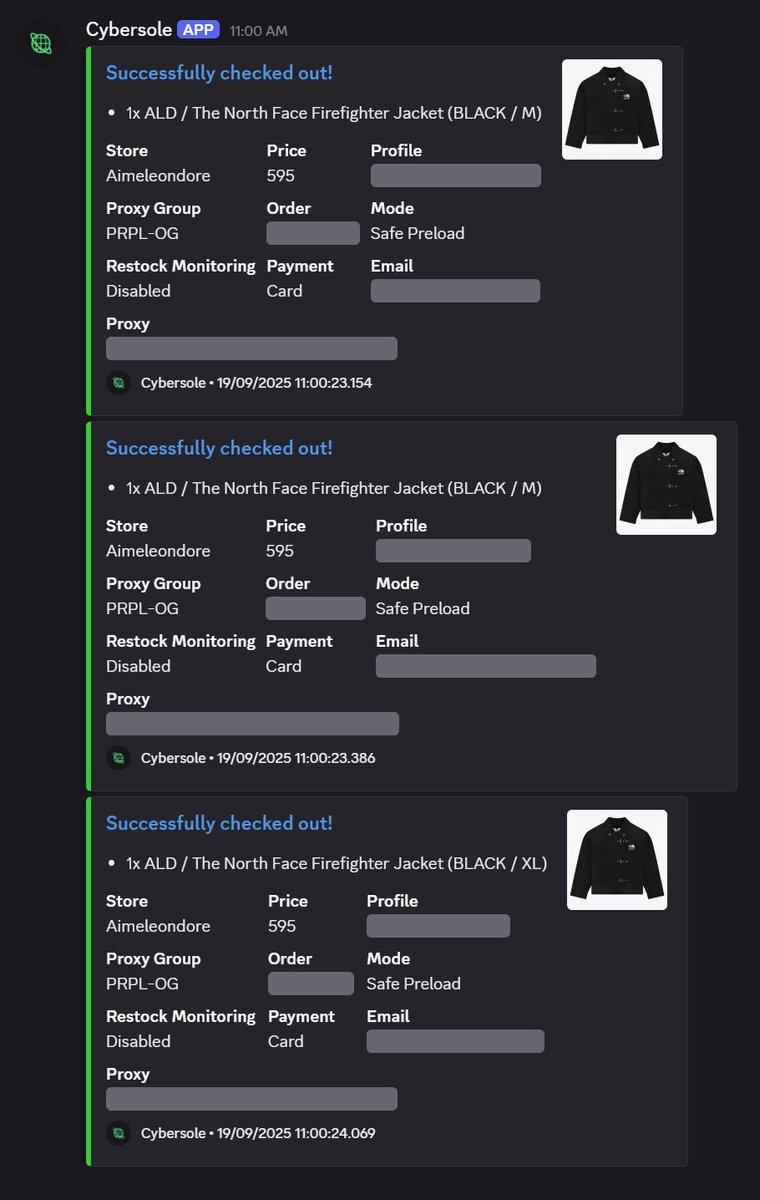Click Disabled restock value in BLACK / XL embed
This screenshot has width=760, height=1200.
(x=138, y=1041)
